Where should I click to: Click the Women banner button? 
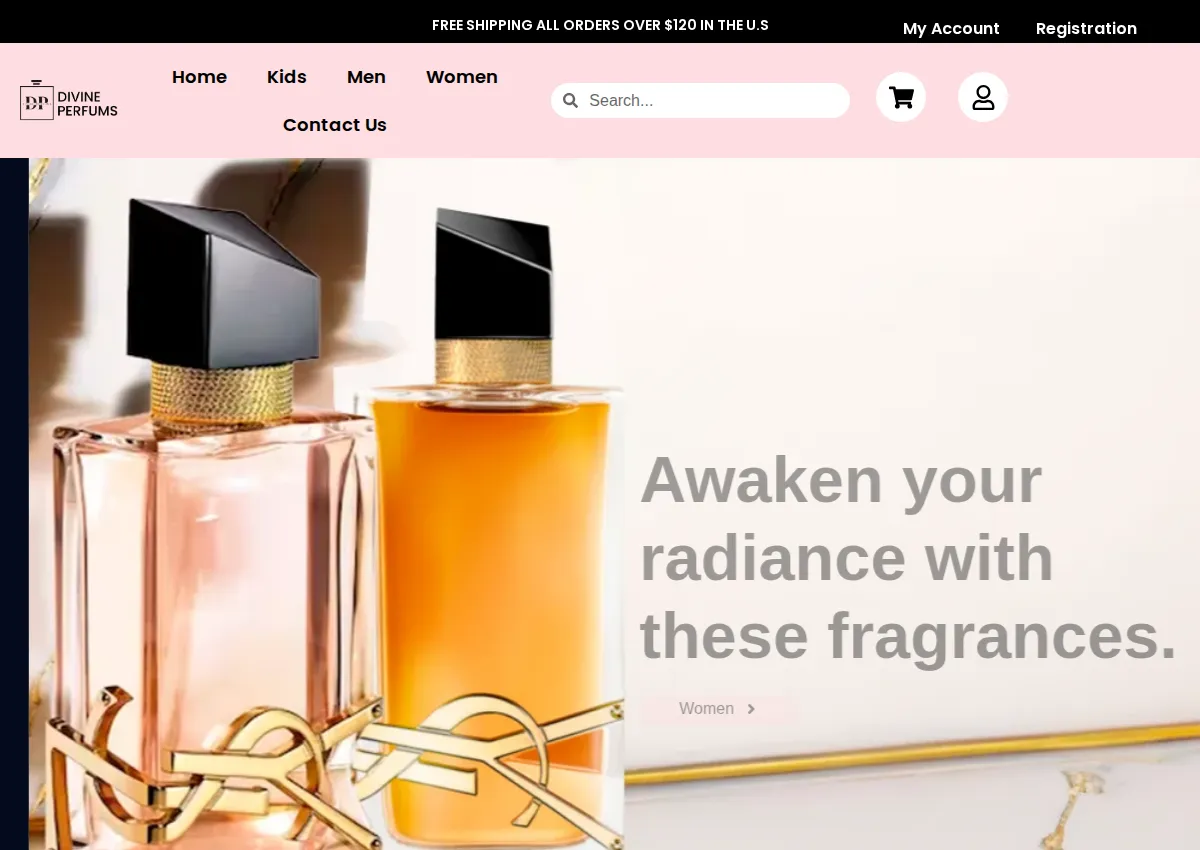coord(720,709)
